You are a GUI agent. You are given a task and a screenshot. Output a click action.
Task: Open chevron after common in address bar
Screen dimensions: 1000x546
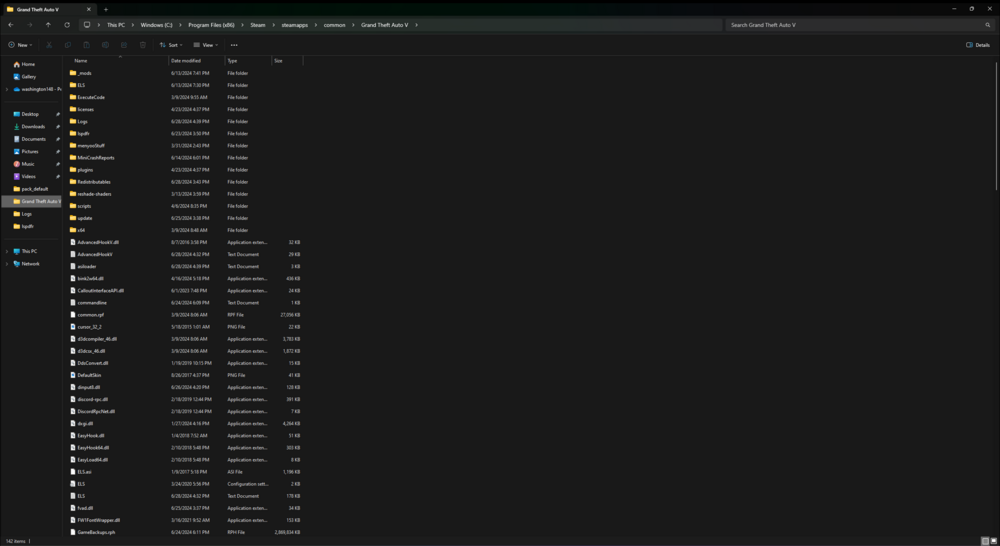tap(353, 25)
